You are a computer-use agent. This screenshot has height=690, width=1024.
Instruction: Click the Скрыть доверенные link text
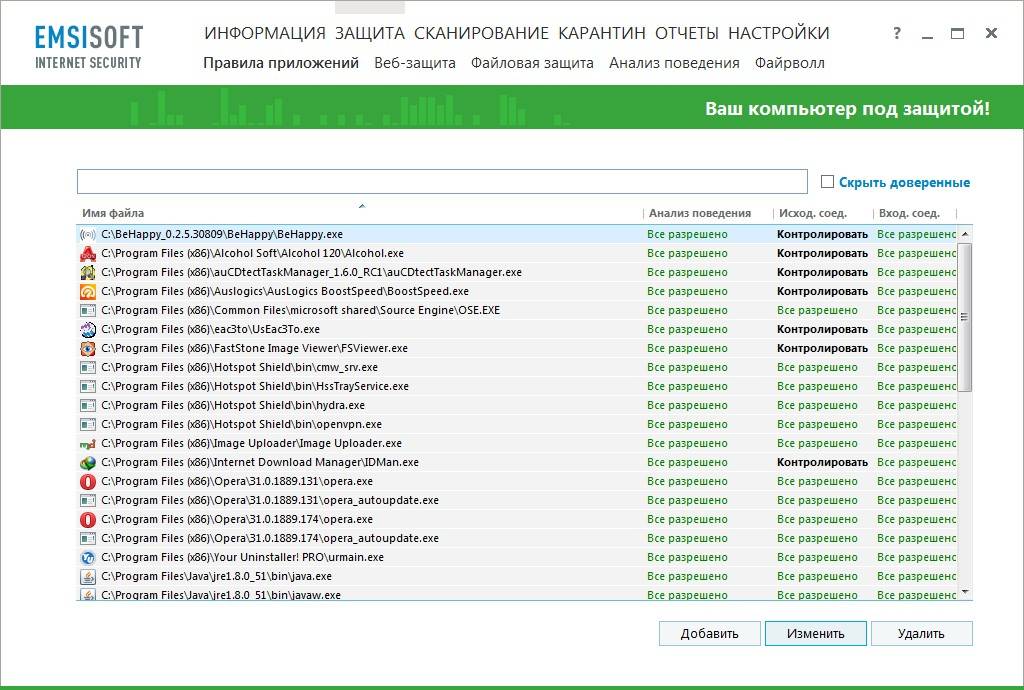(x=904, y=182)
